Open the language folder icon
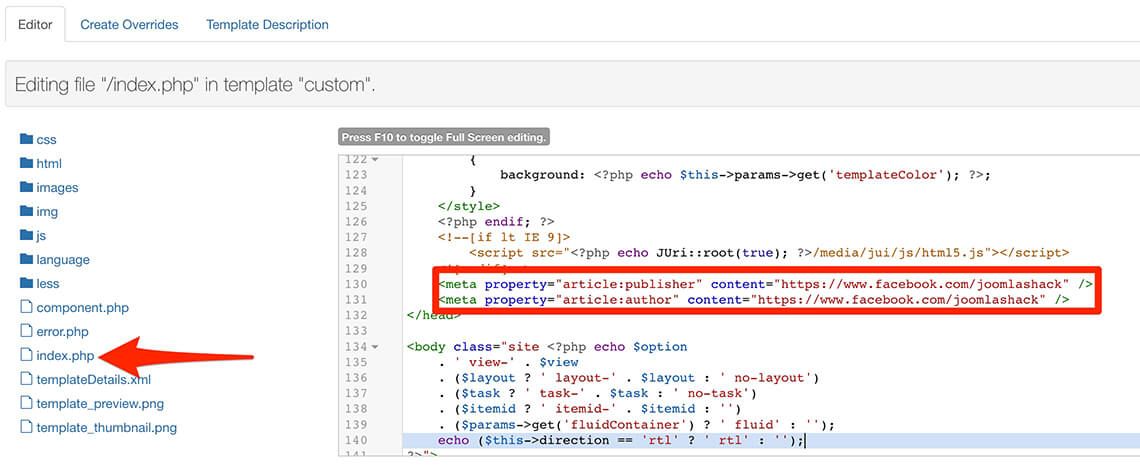Screen dimensions: 1140x465 pos(27,259)
